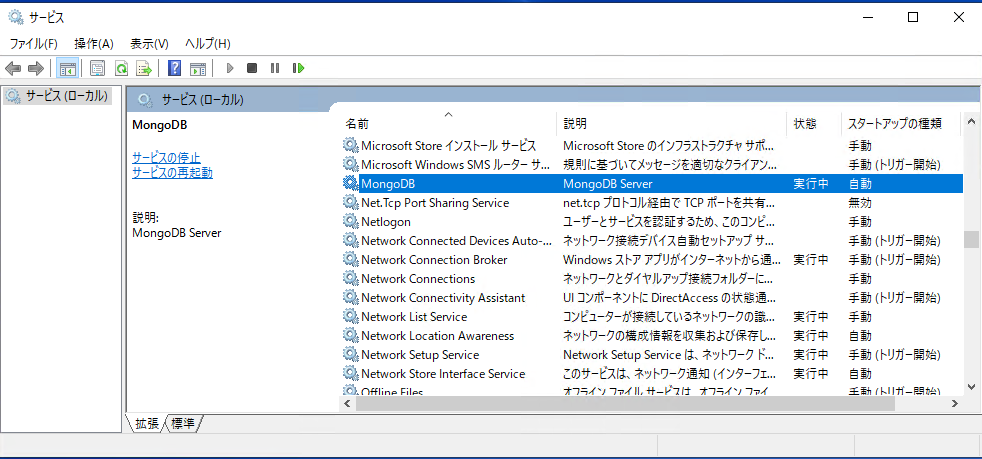Export list using the toolbar icon
Image resolution: width=982 pixels, height=459 pixels.
[x=145, y=68]
